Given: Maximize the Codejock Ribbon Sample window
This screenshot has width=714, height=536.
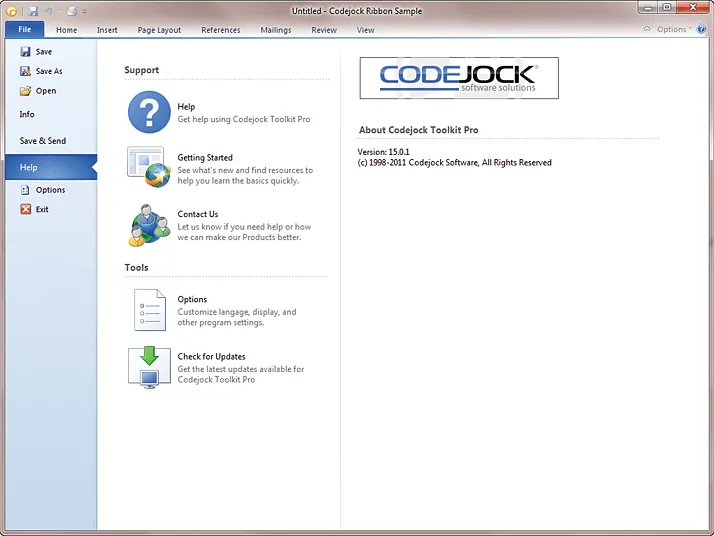Looking at the screenshot, I should (x=667, y=8).
